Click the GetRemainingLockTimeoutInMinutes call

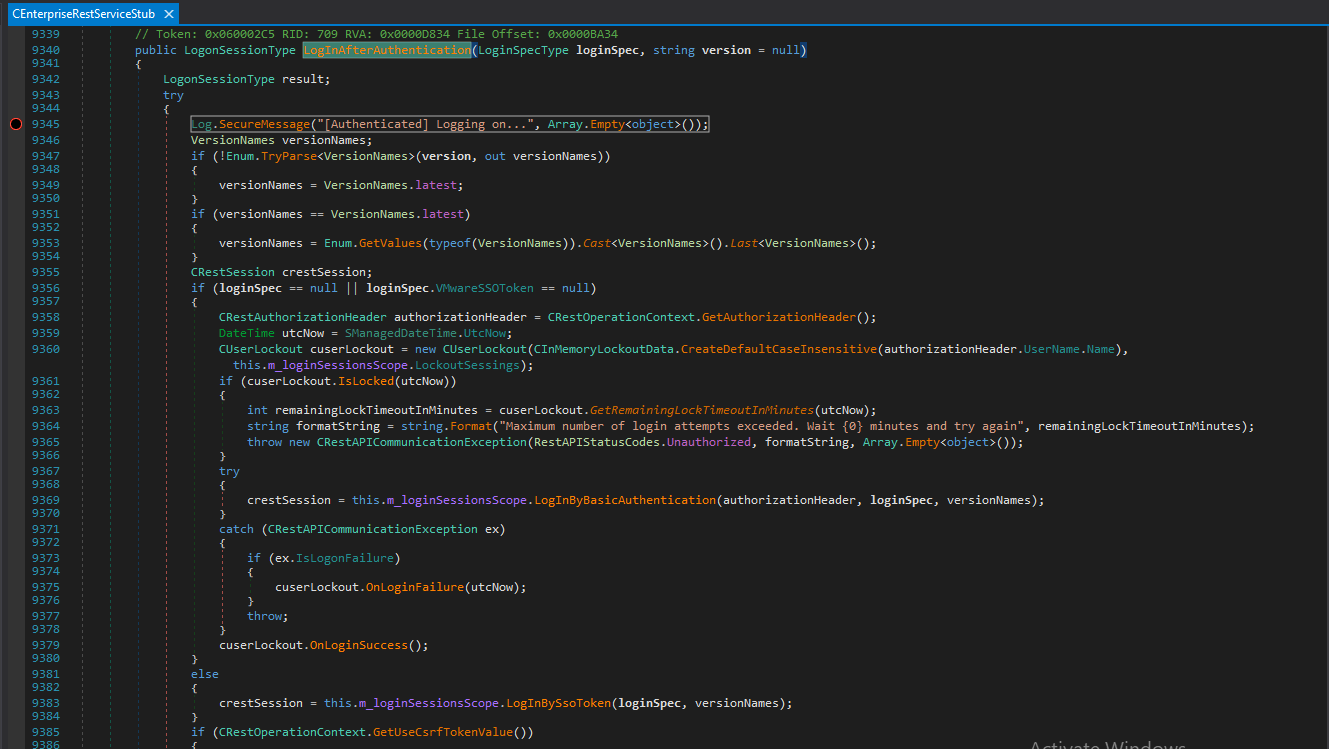pos(700,410)
